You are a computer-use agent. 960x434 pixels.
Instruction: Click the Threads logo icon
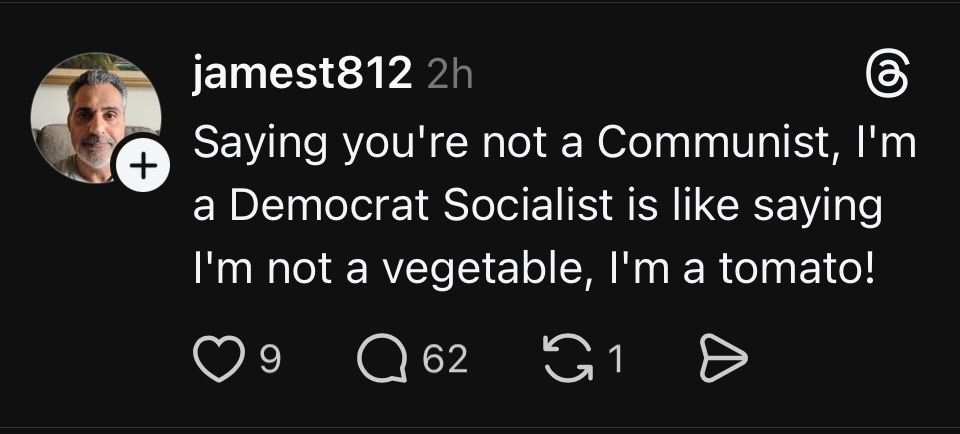pos(886,77)
